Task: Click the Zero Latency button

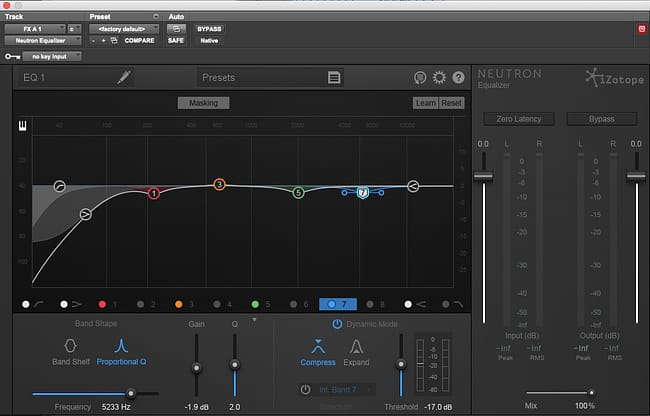Action: click(519, 119)
